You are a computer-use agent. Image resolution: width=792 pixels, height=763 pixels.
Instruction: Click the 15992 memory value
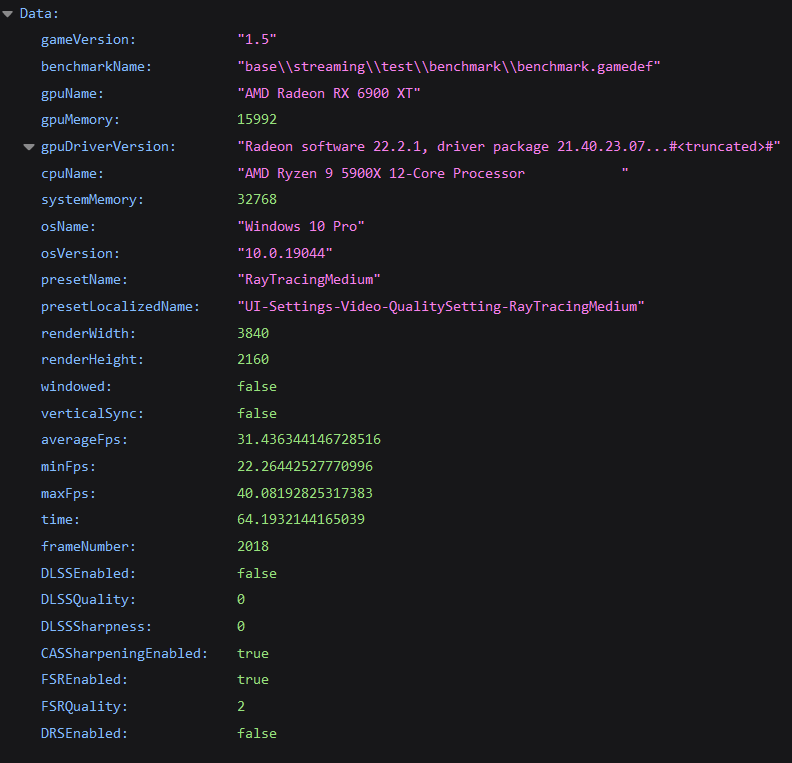(257, 120)
